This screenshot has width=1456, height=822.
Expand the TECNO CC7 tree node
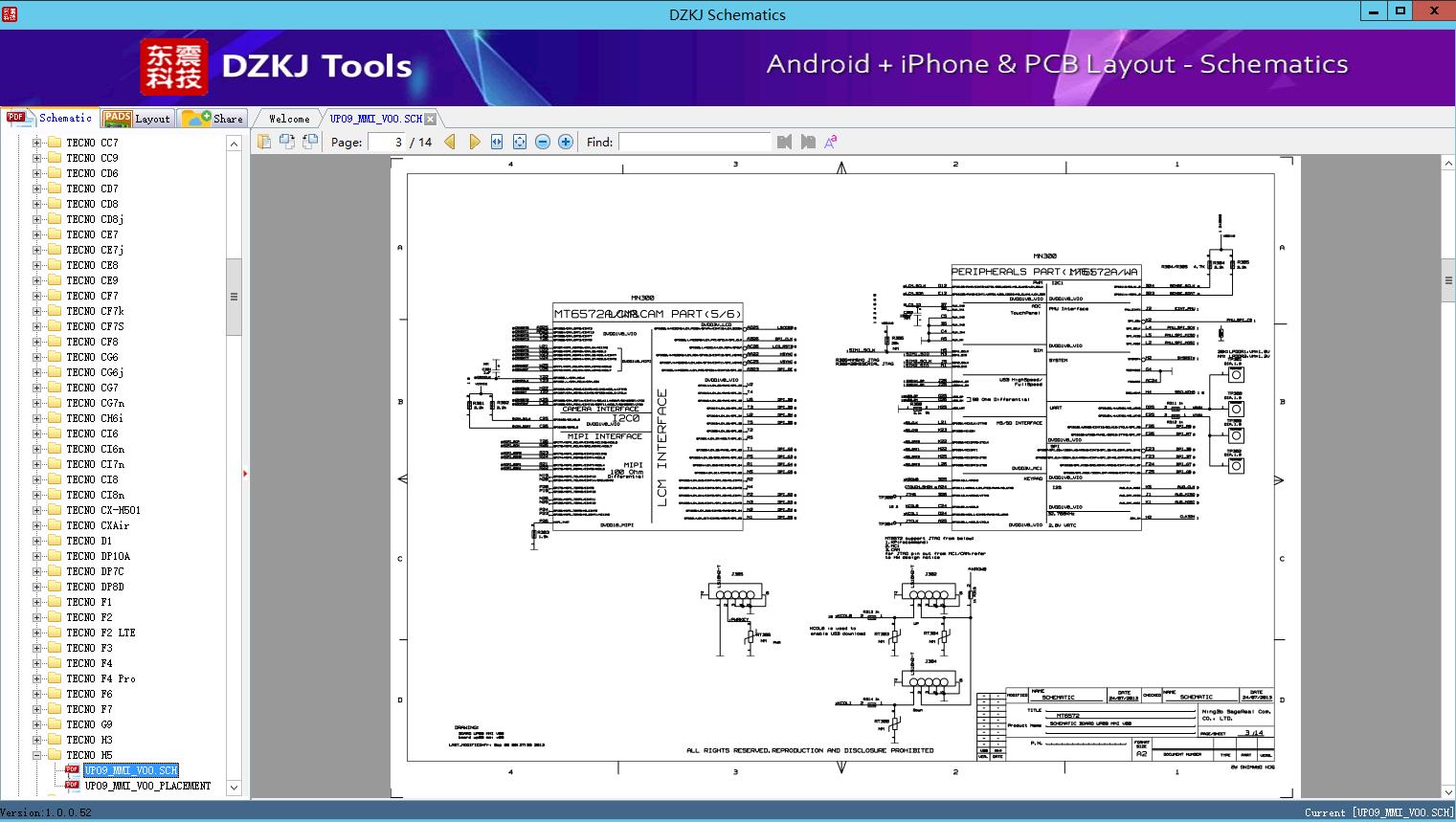click(x=36, y=143)
